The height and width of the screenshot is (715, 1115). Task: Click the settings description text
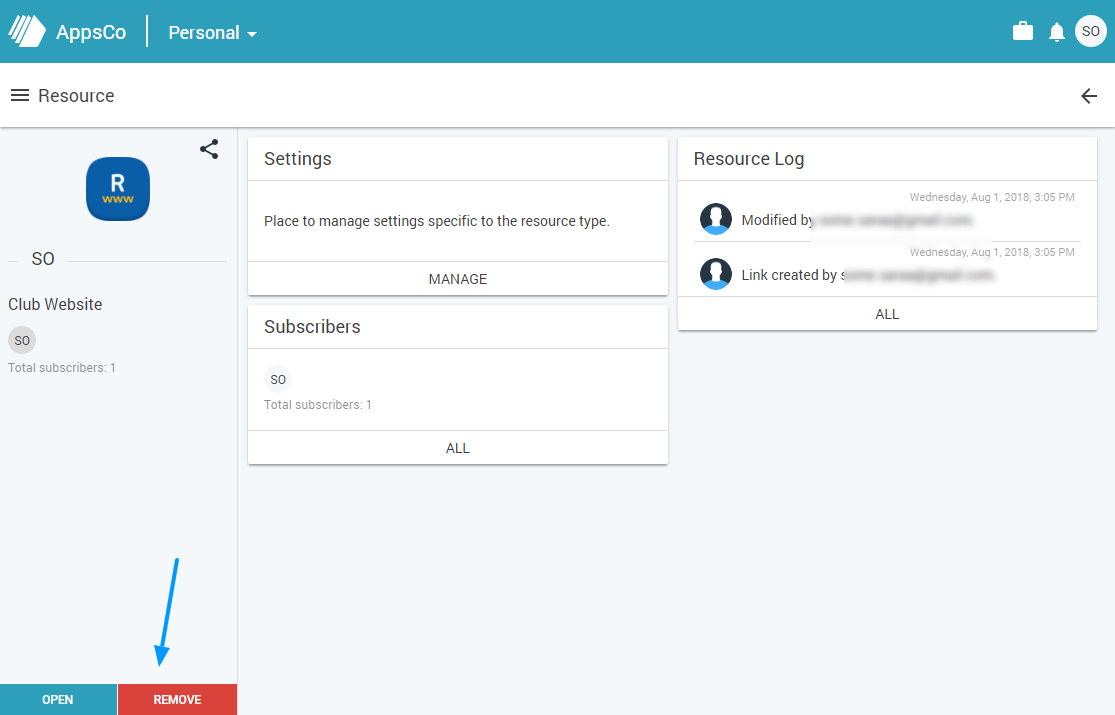[x=437, y=221]
